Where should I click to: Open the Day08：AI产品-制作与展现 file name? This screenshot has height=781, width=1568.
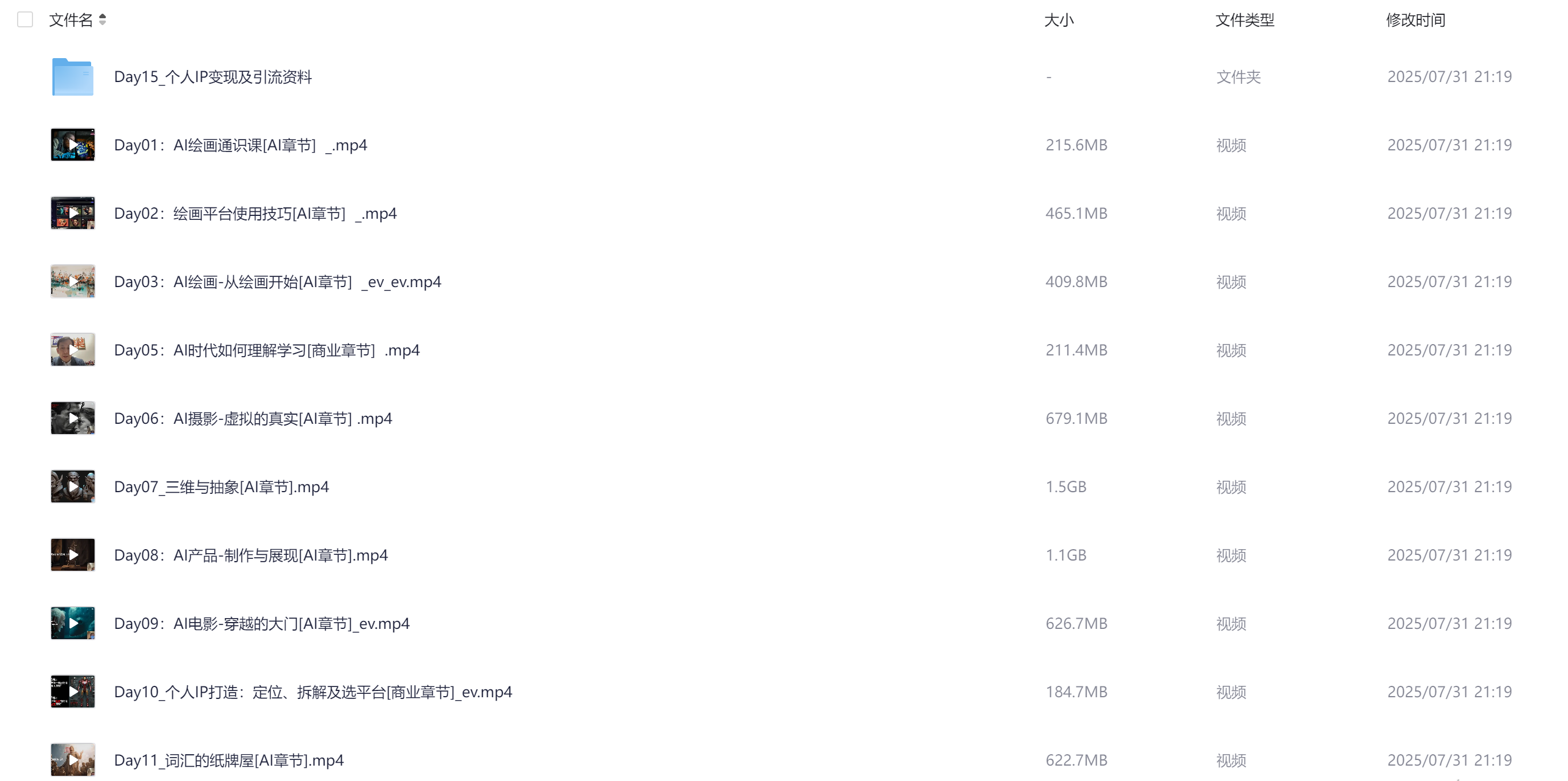(x=251, y=555)
